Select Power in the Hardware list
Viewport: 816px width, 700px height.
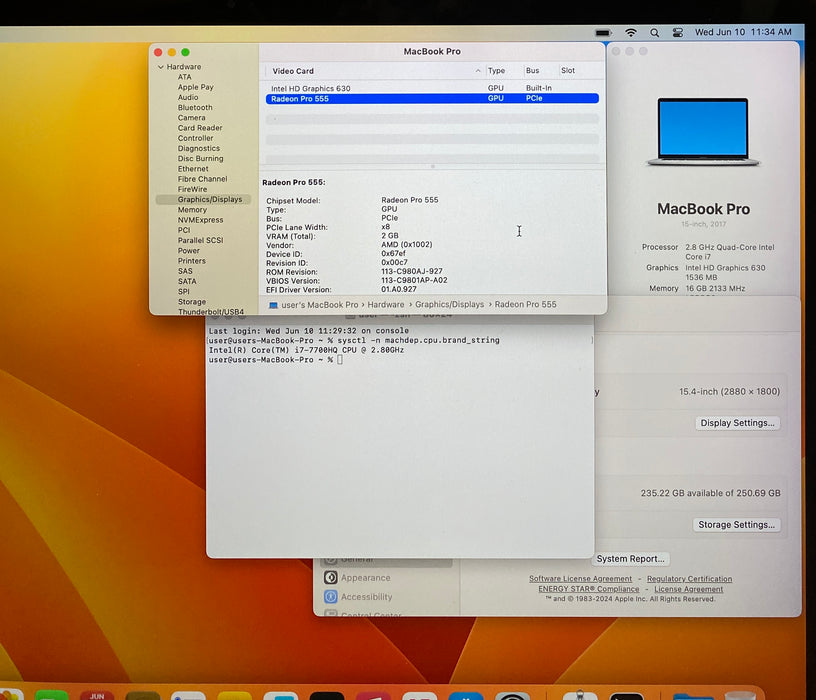click(189, 250)
